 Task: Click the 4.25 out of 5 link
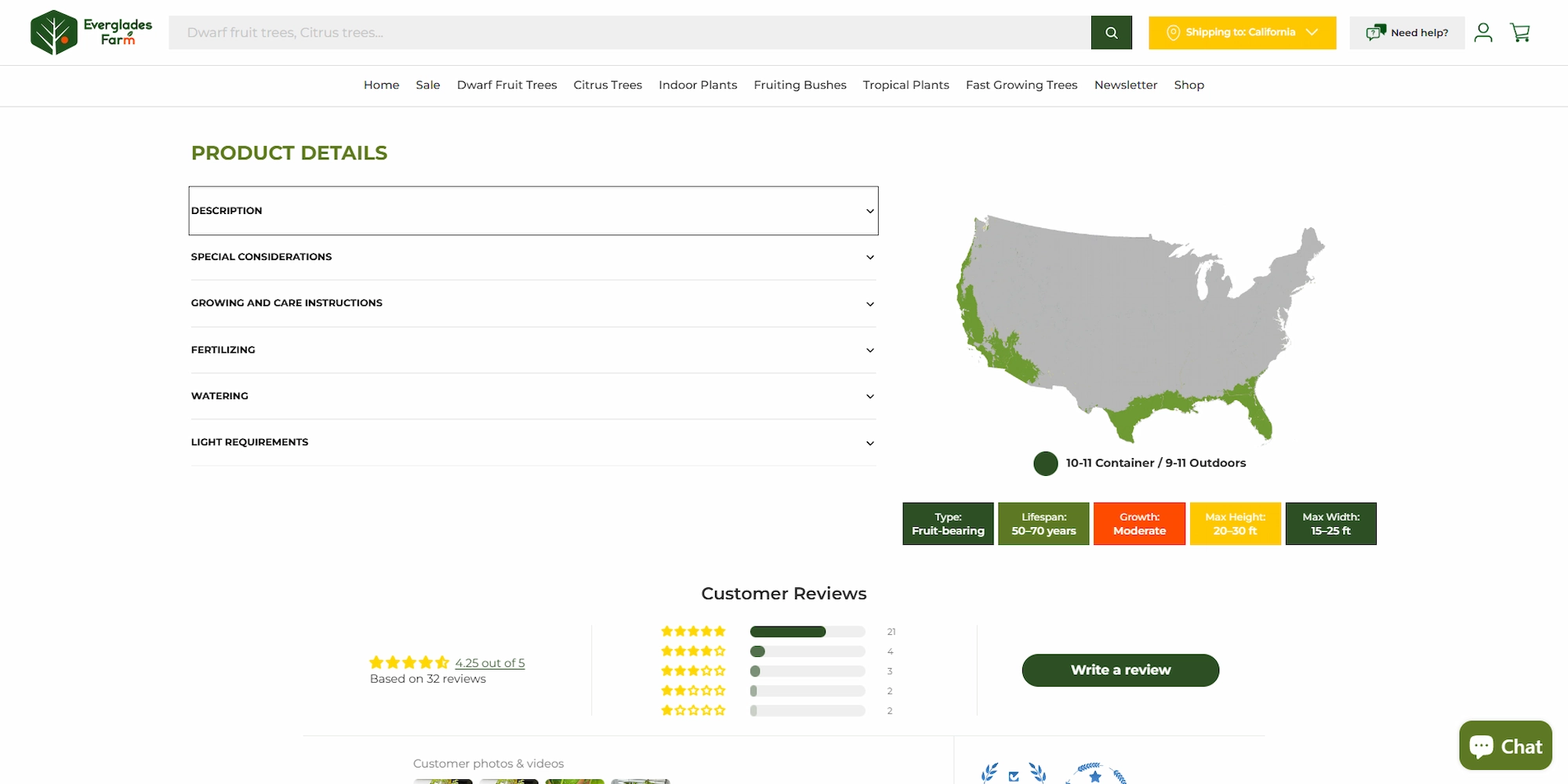(x=489, y=663)
